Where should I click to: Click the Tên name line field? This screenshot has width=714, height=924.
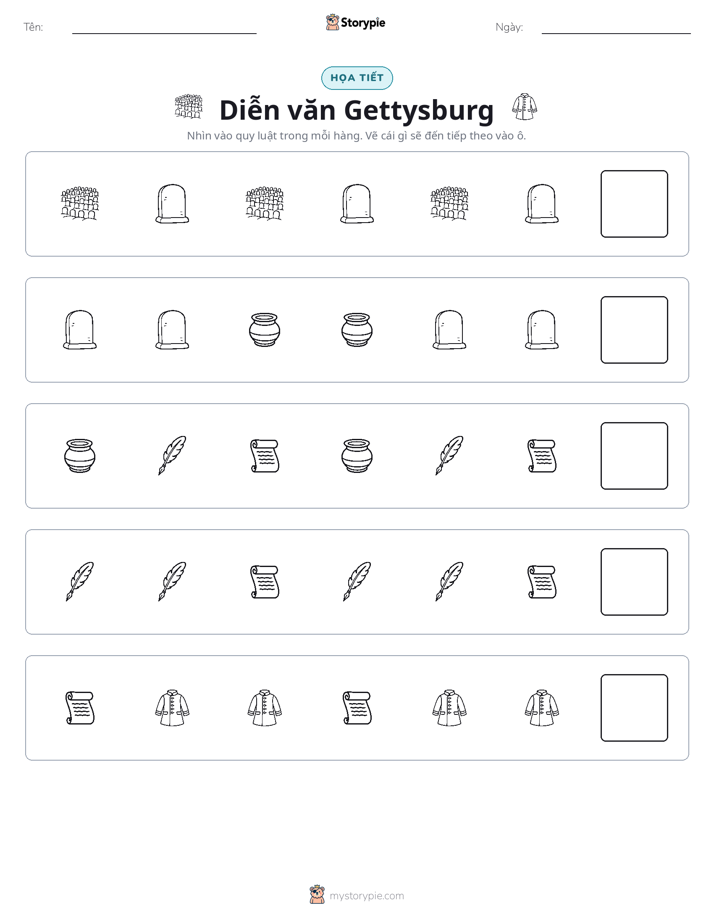(164, 27)
